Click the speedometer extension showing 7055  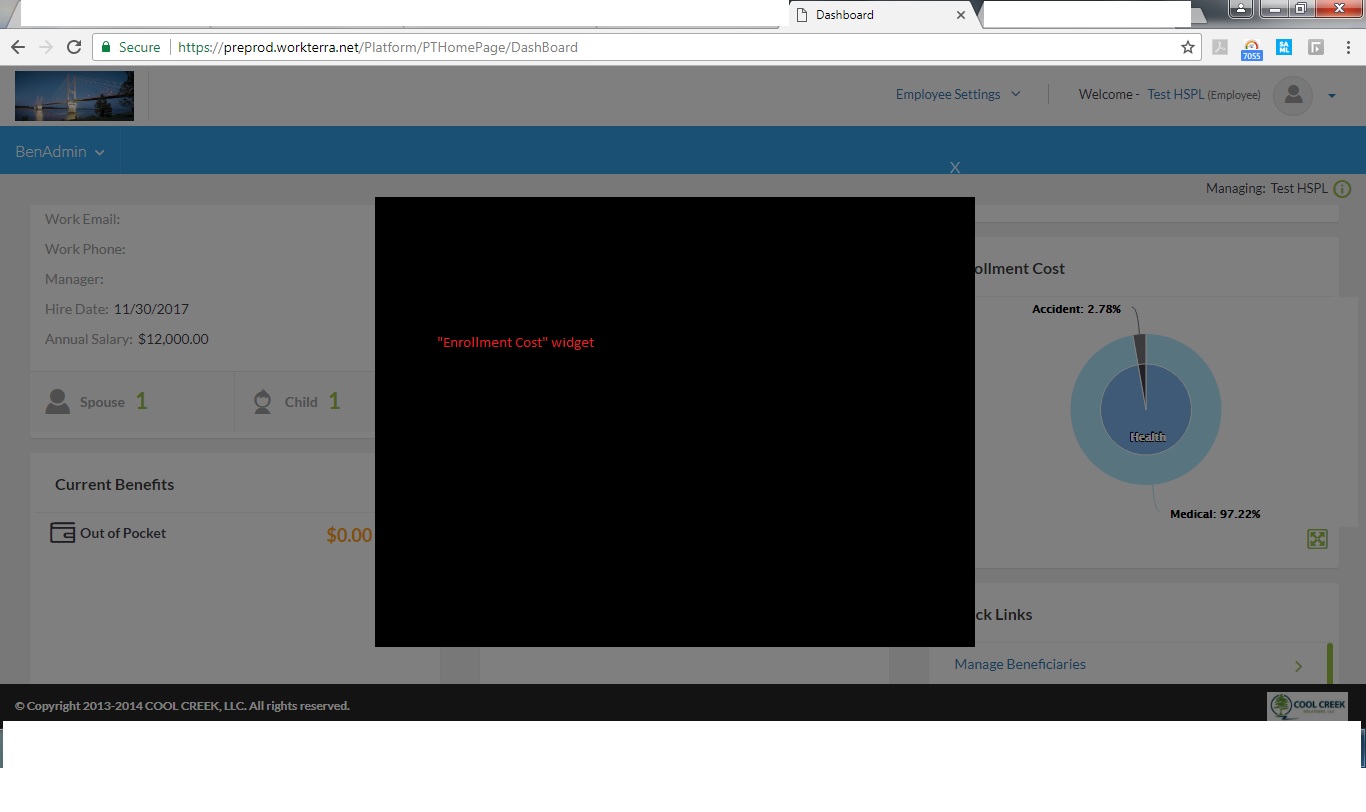pyautogui.click(x=1251, y=49)
